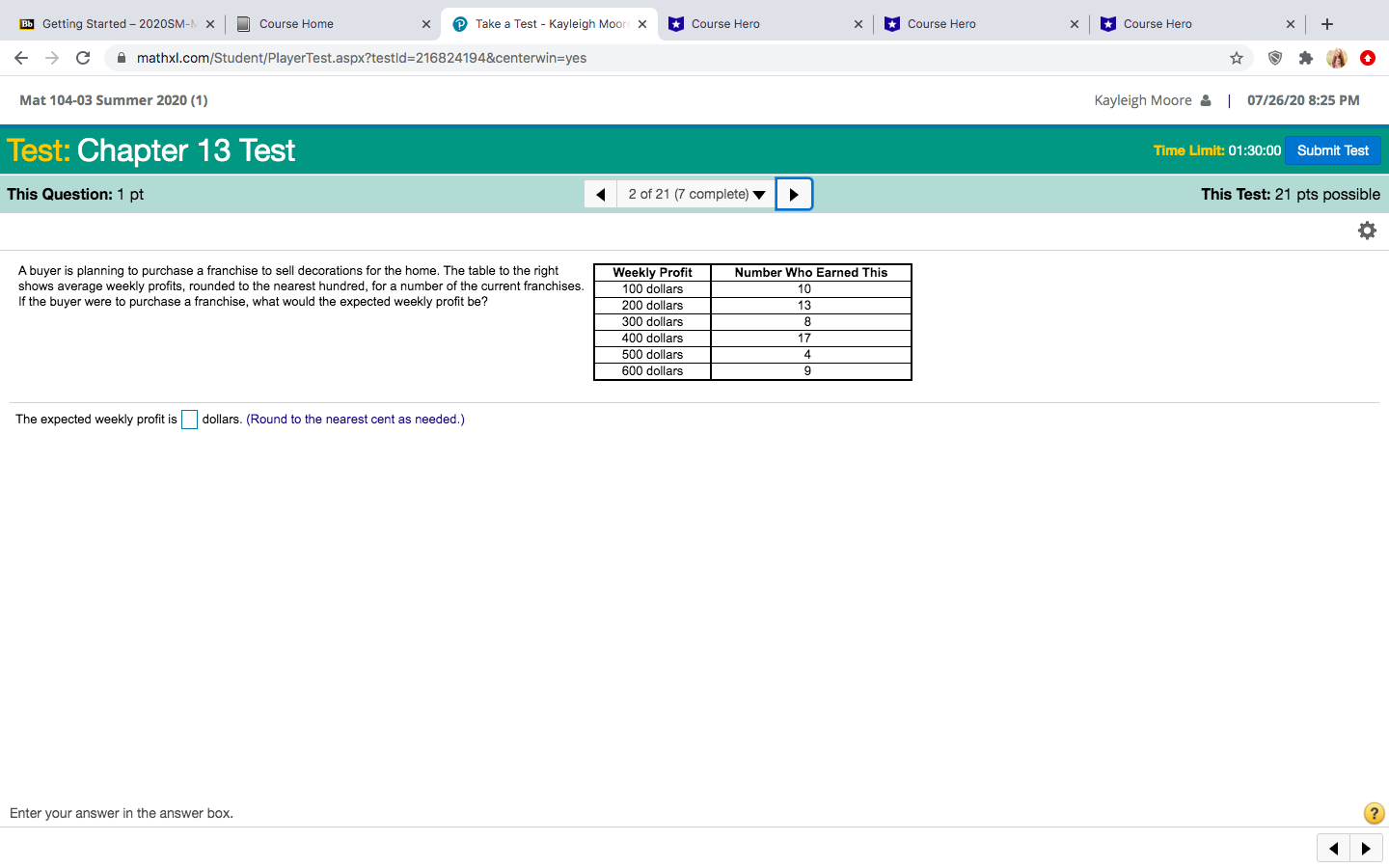Image resolution: width=1389 pixels, height=868 pixels.
Task: Click the Kayleigh Moore user name
Action: click(1143, 100)
